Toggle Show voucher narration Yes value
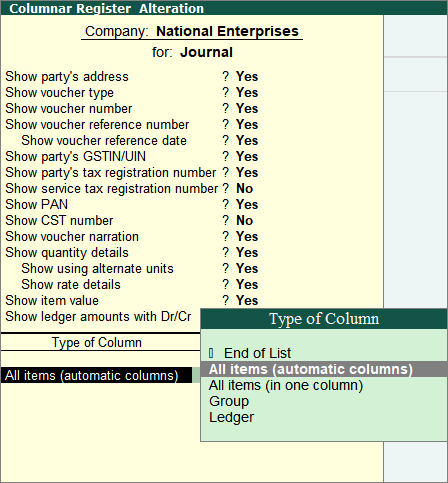The height and width of the screenshot is (483, 448). click(247, 237)
